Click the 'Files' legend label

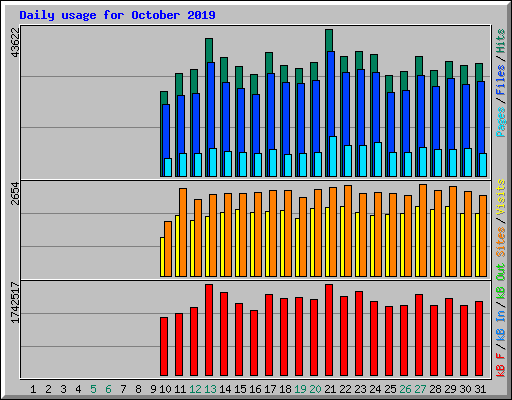tap(501, 80)
